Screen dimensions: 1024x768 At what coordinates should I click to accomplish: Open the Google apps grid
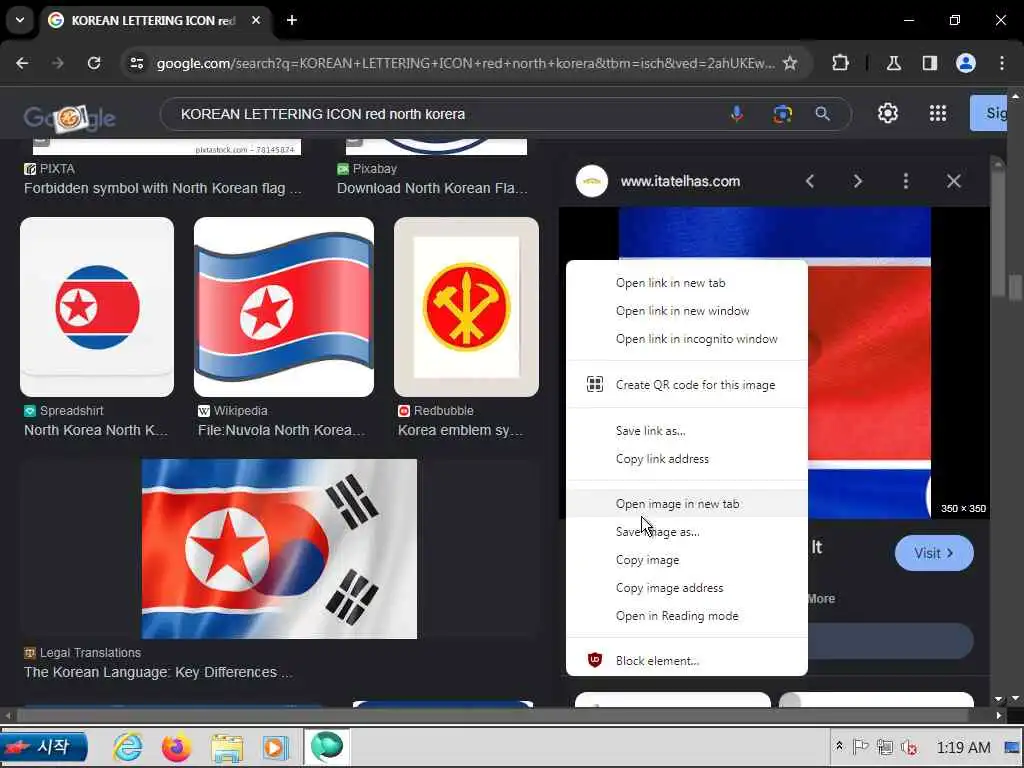pos(938,114)
